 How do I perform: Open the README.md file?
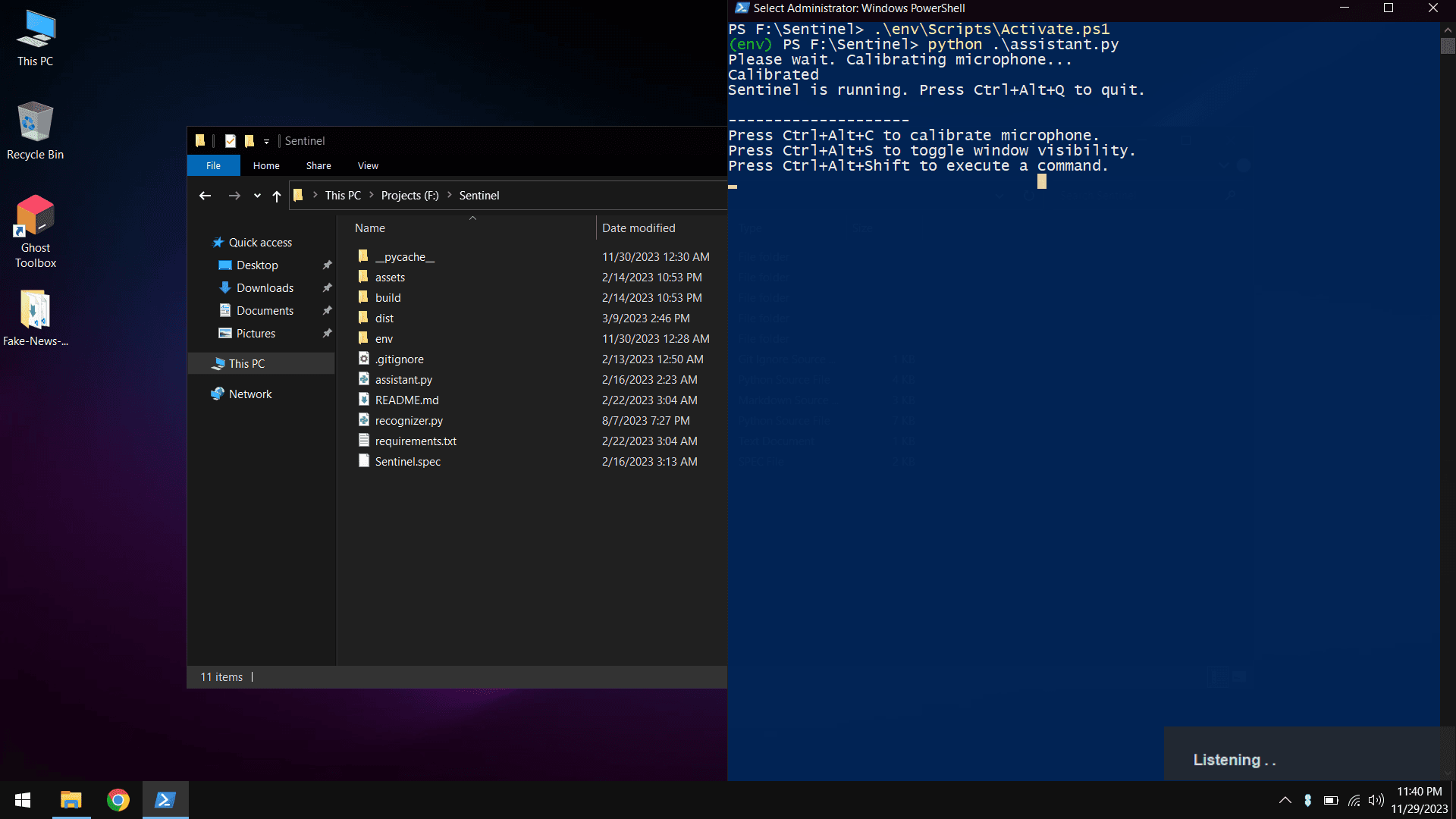pyautogui.click(x=407, y=399)
